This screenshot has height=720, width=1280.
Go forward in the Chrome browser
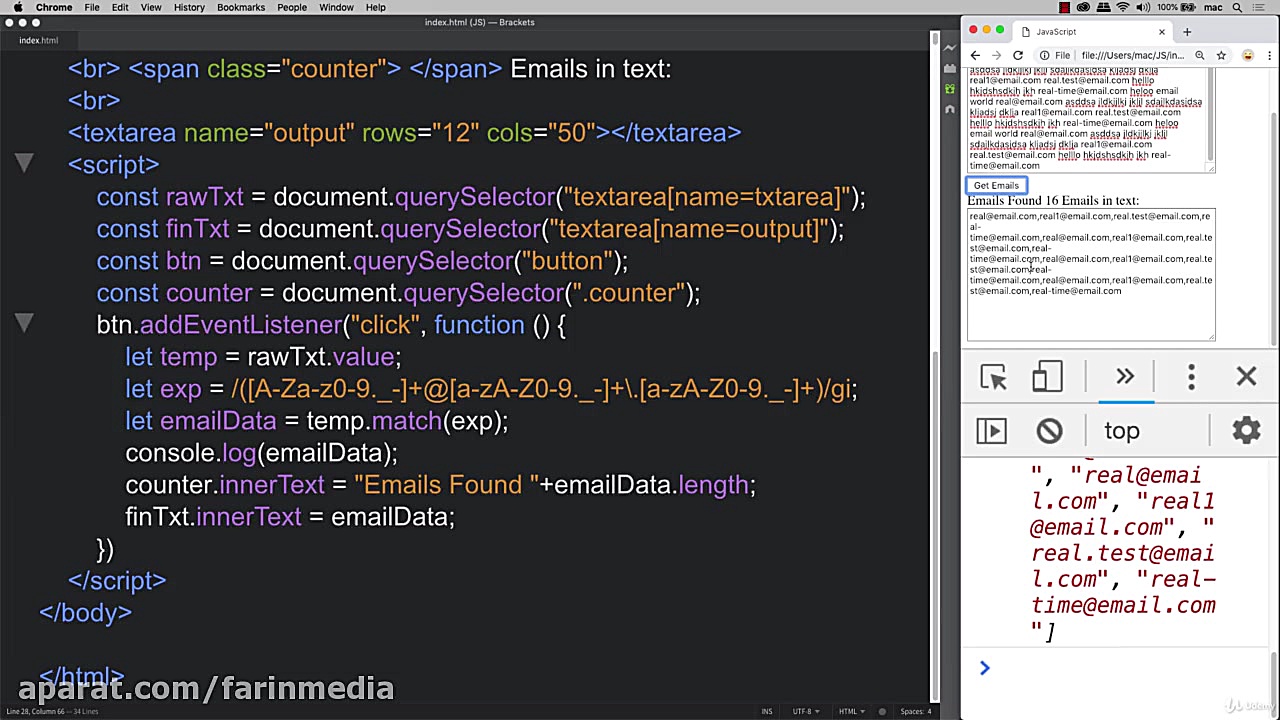(996, 55)
